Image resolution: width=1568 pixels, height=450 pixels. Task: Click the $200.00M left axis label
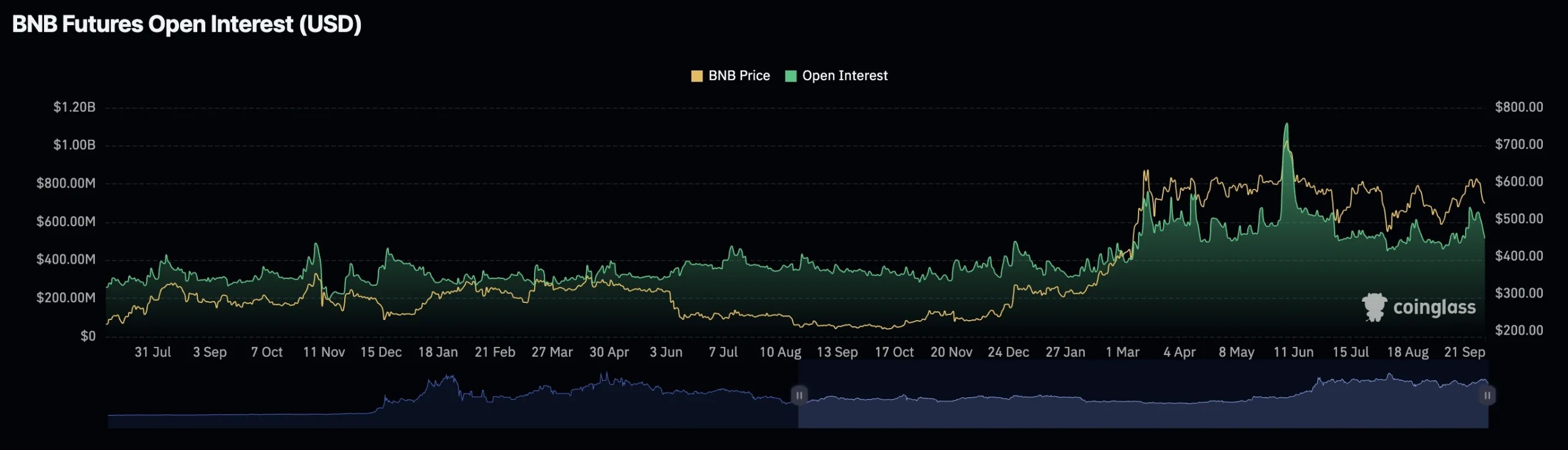pyautogui.click(x=66, y=298)
